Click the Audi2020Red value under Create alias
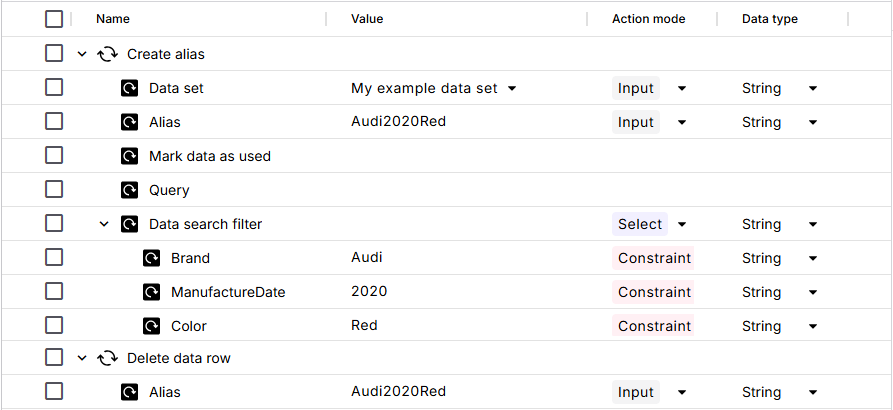The image size is (893, 410). click(x=398, y=122)
